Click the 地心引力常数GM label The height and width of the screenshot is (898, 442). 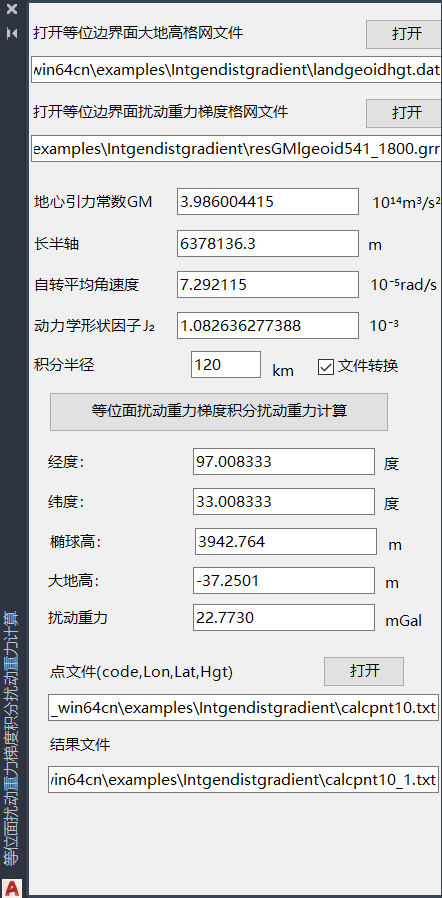[x=93, y=202]
